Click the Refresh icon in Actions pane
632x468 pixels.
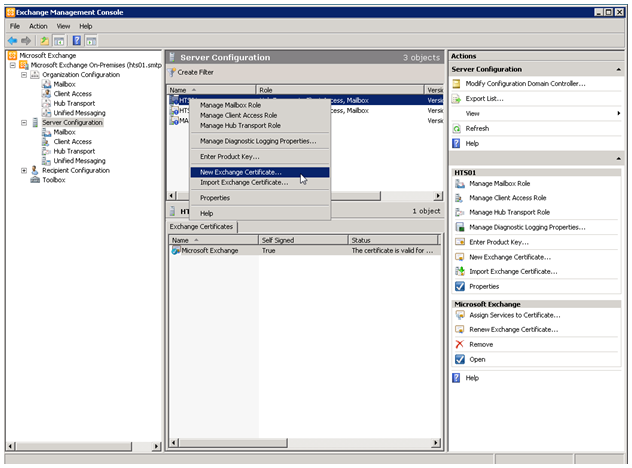(x=456, y=129)
